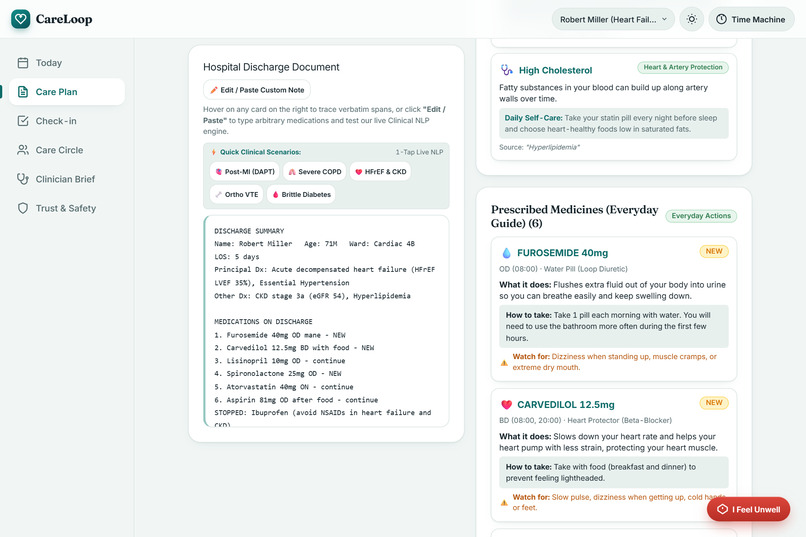Image resolution: width=806 pixels, height=537 pixels.
Task: Load the Post-MI (DAPT) scenario
Action: (x=244, y=172)
